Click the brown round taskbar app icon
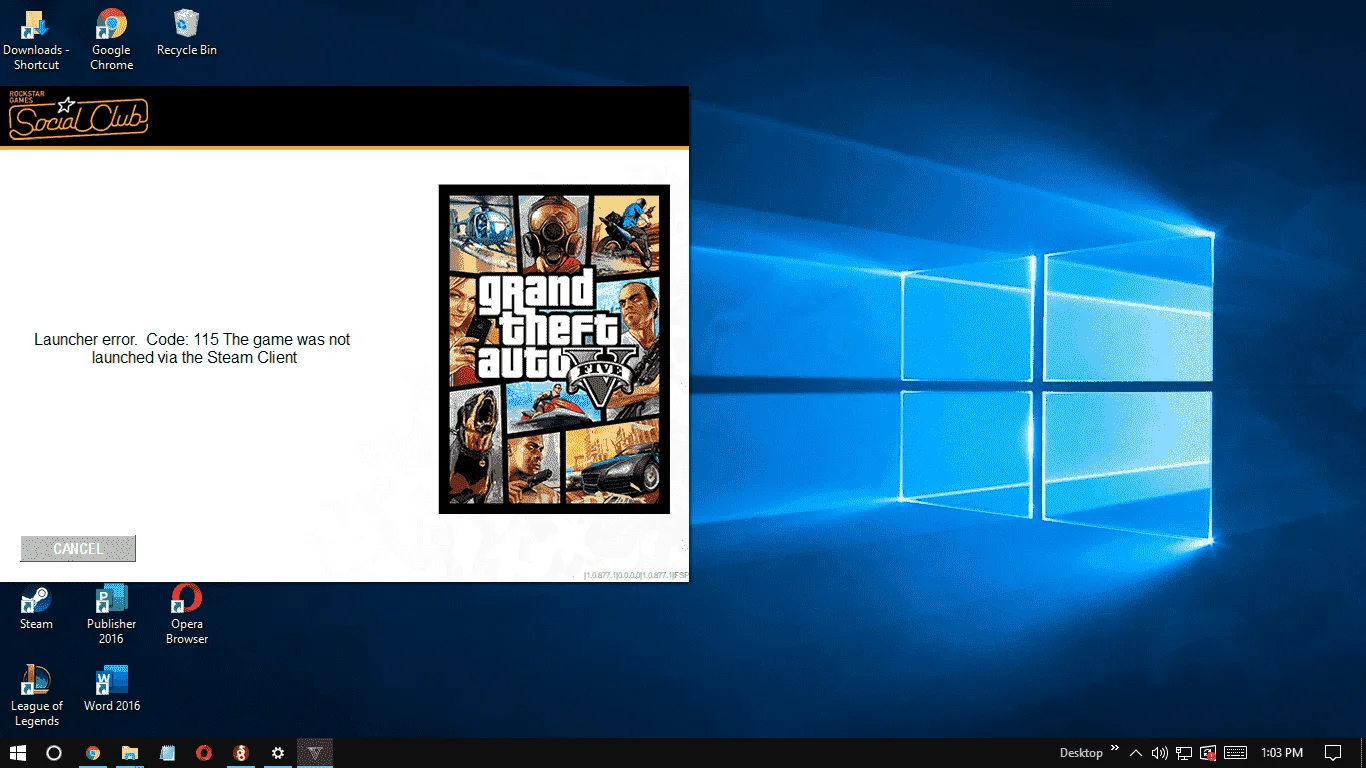This screenshot has height=768, width=1366. click(241, 753)
